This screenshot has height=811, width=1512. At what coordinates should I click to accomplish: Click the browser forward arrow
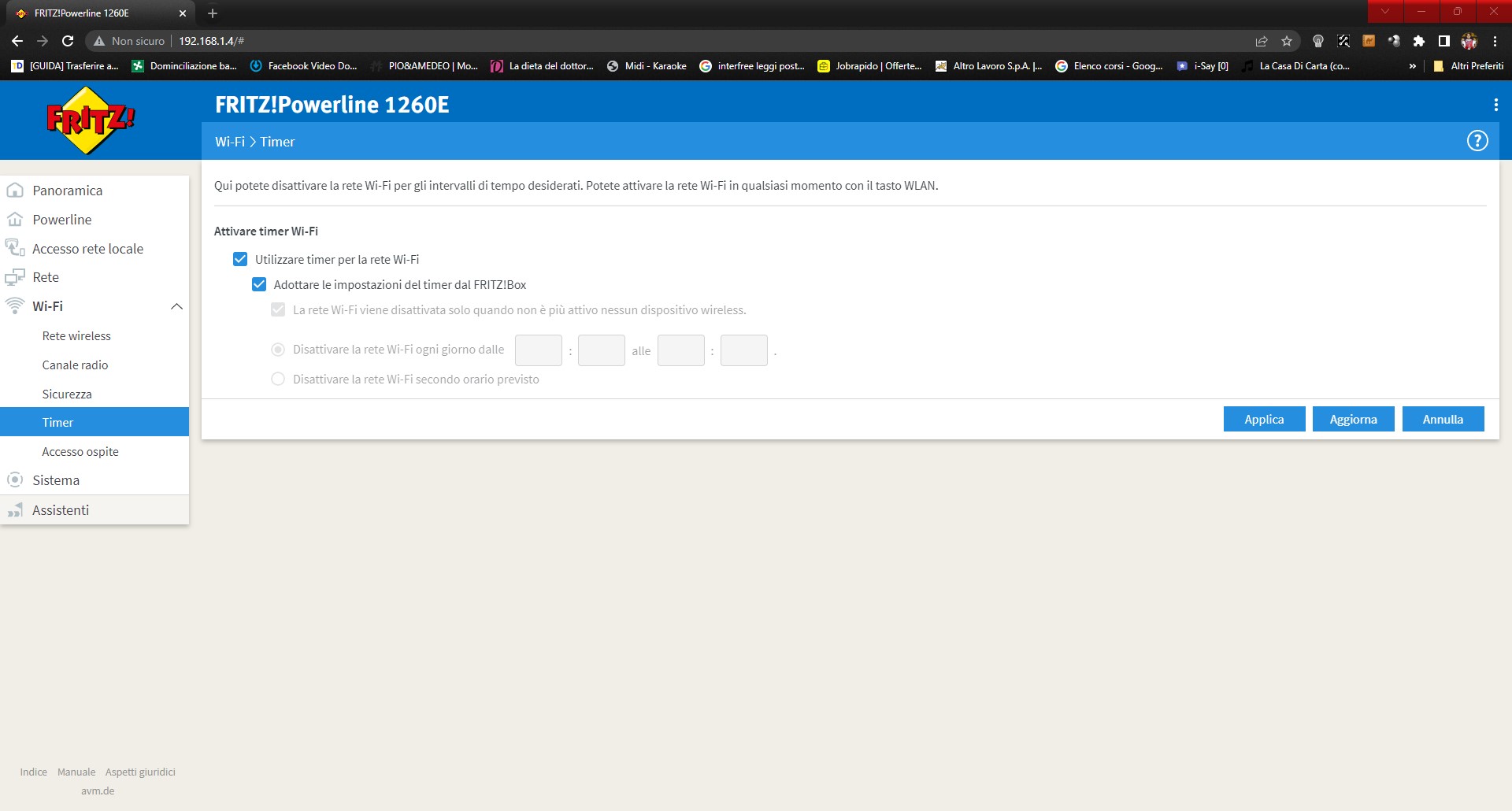pyautogui.click(x=43, y=41)
